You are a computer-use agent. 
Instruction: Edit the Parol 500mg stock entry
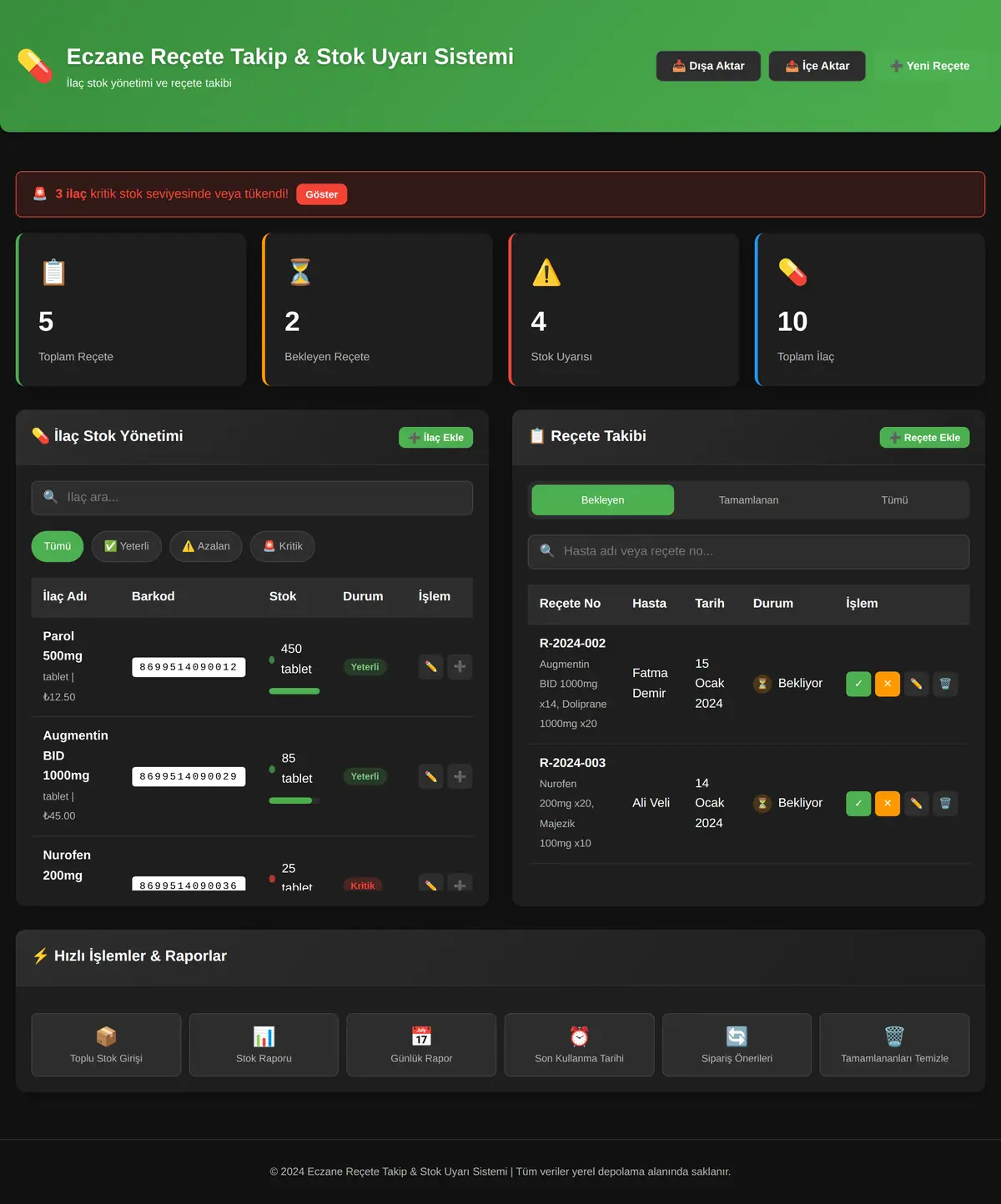(x=430, y=667)
